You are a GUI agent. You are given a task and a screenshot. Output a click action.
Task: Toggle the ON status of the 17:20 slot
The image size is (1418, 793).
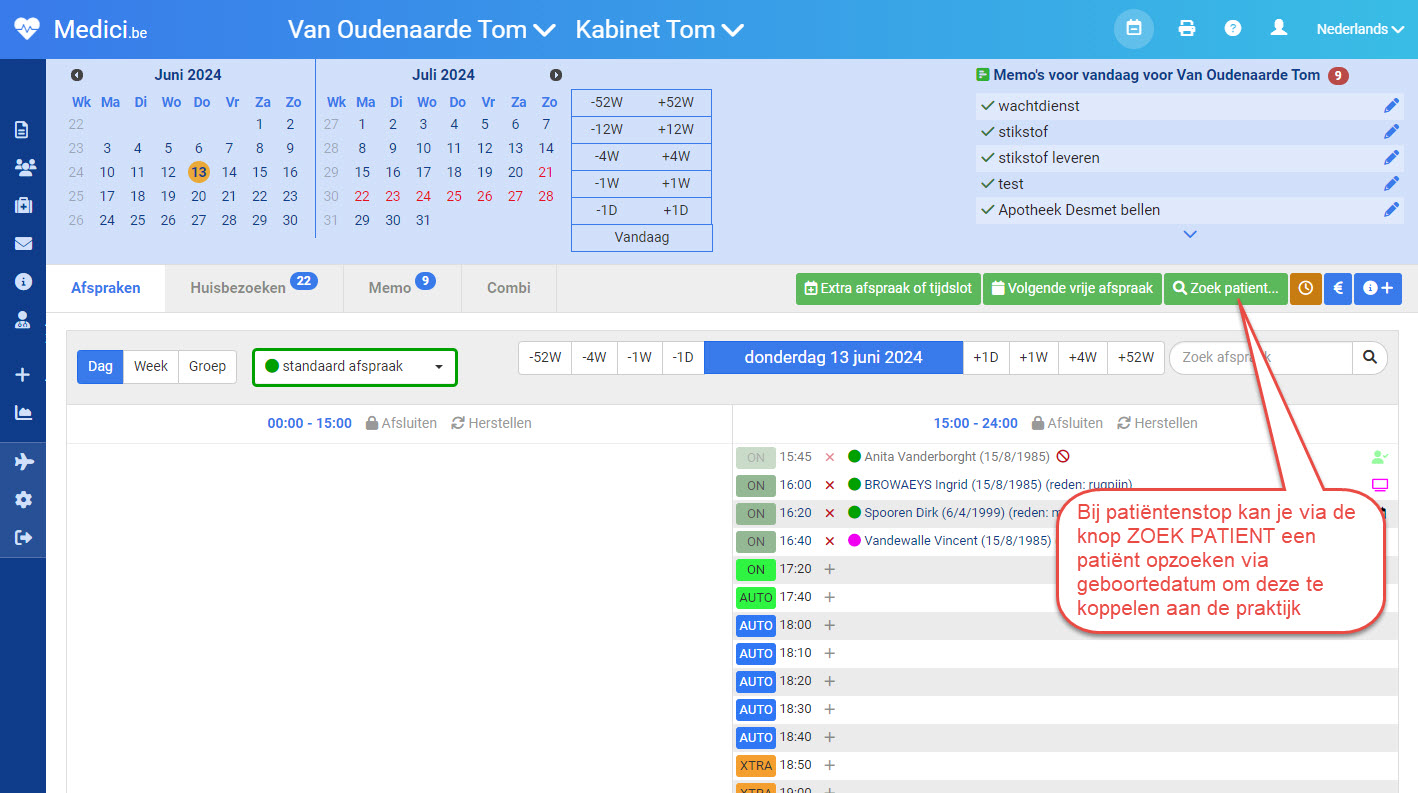pos(756,569)
